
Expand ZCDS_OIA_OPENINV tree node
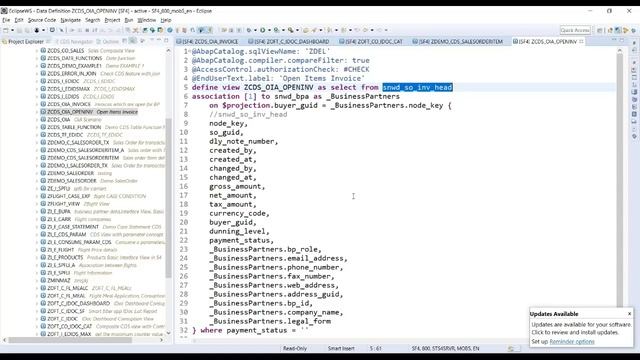pyautogui.click(x=37, y=112)
